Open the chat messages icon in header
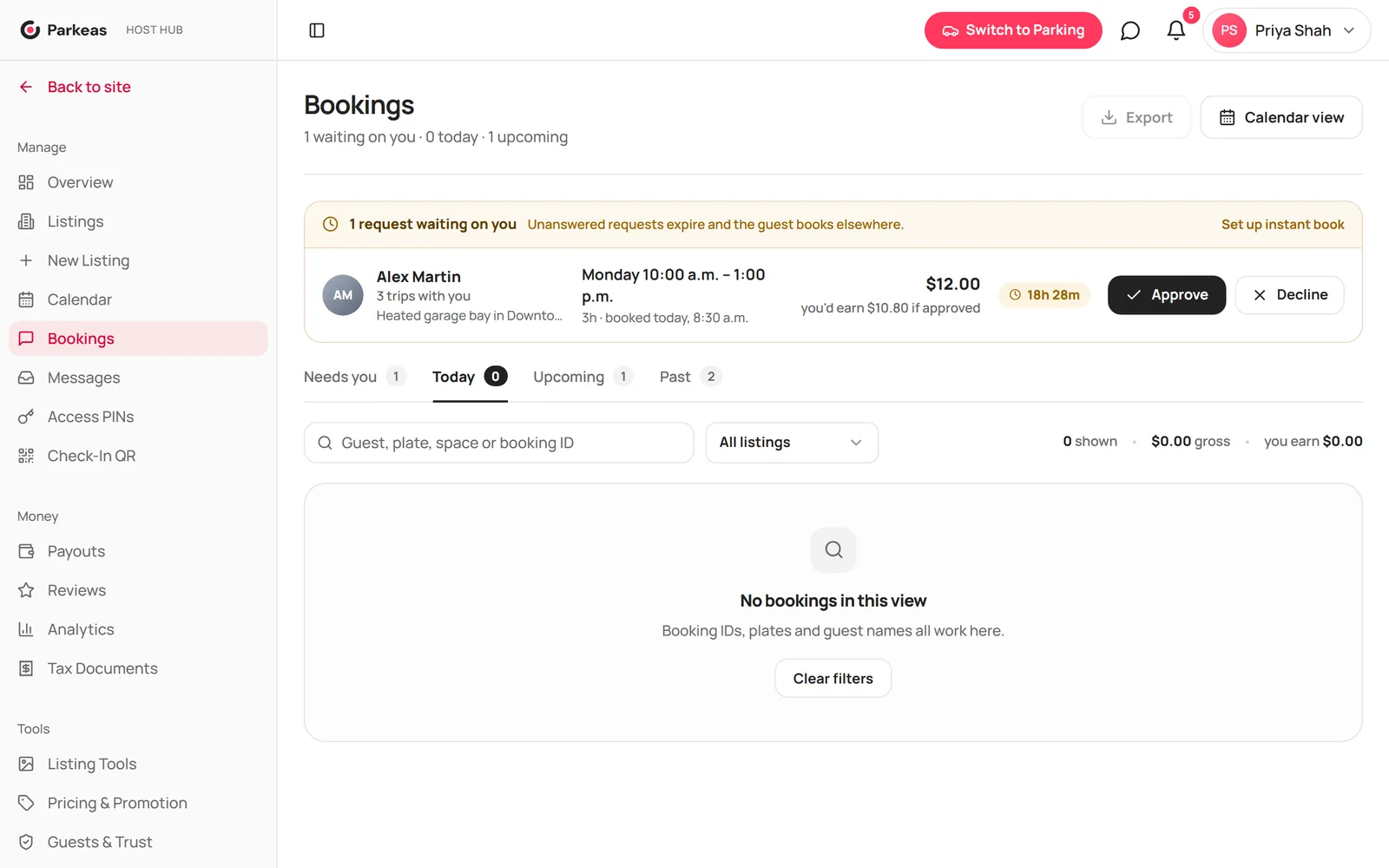The height and width of the screenshot is (868, 1389). click(1129, 30)
